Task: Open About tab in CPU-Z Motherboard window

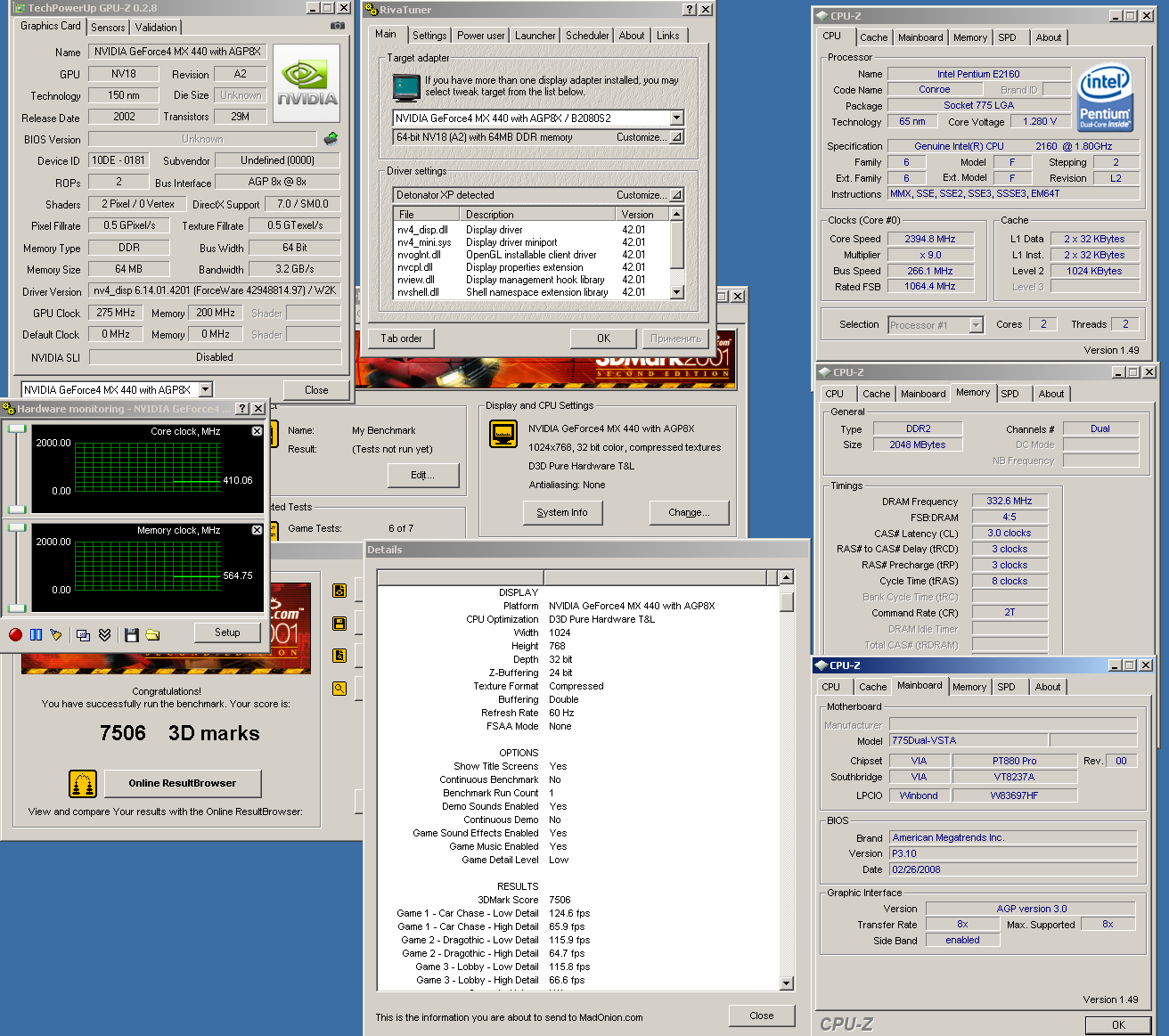Action: 1048,687
